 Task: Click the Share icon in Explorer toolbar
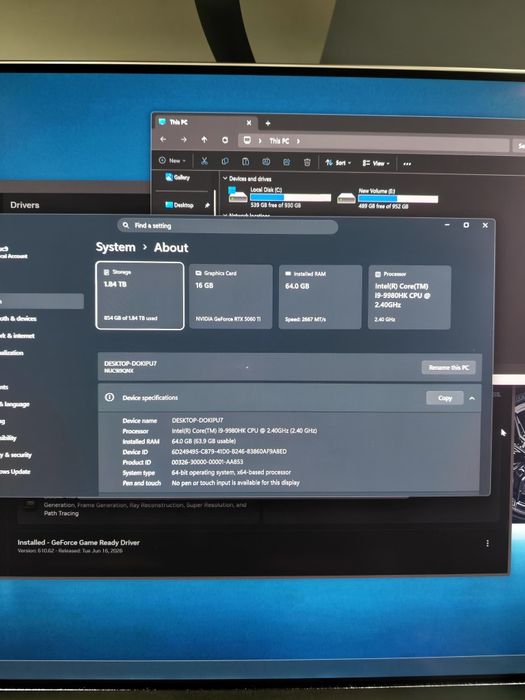point(287,162)
